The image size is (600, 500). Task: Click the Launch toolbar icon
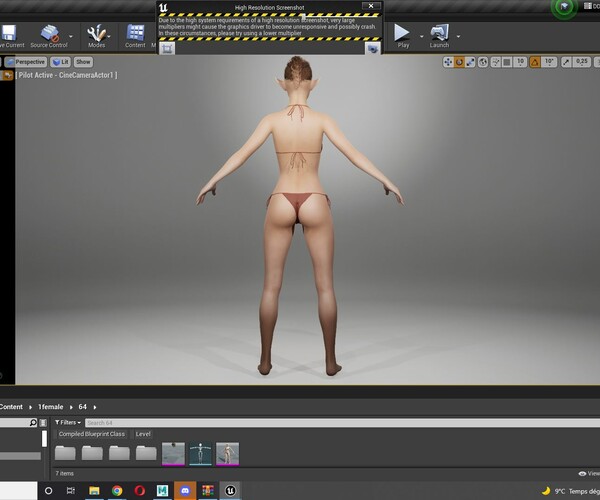(439, 33)
